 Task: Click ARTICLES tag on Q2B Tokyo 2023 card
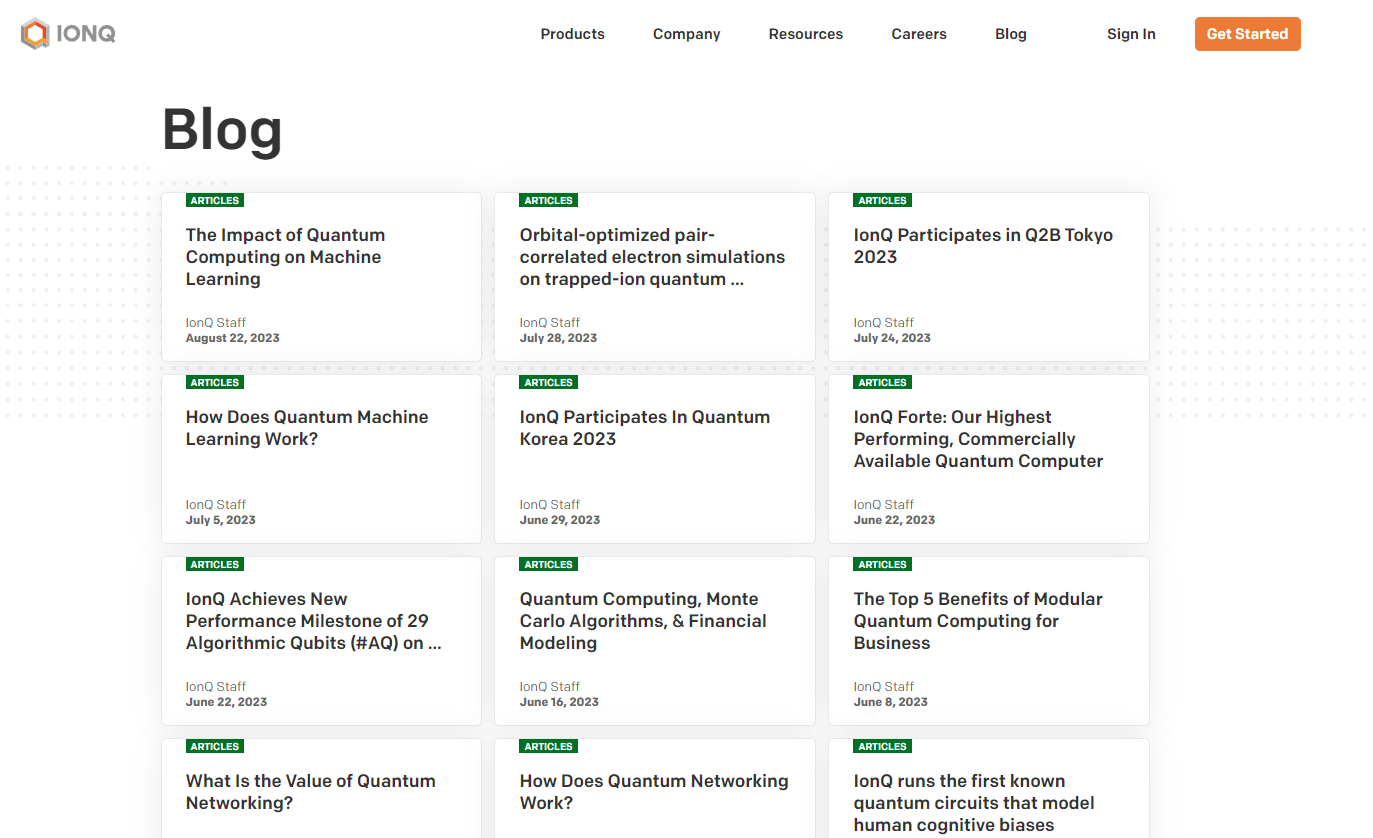[x=883, y=200]
